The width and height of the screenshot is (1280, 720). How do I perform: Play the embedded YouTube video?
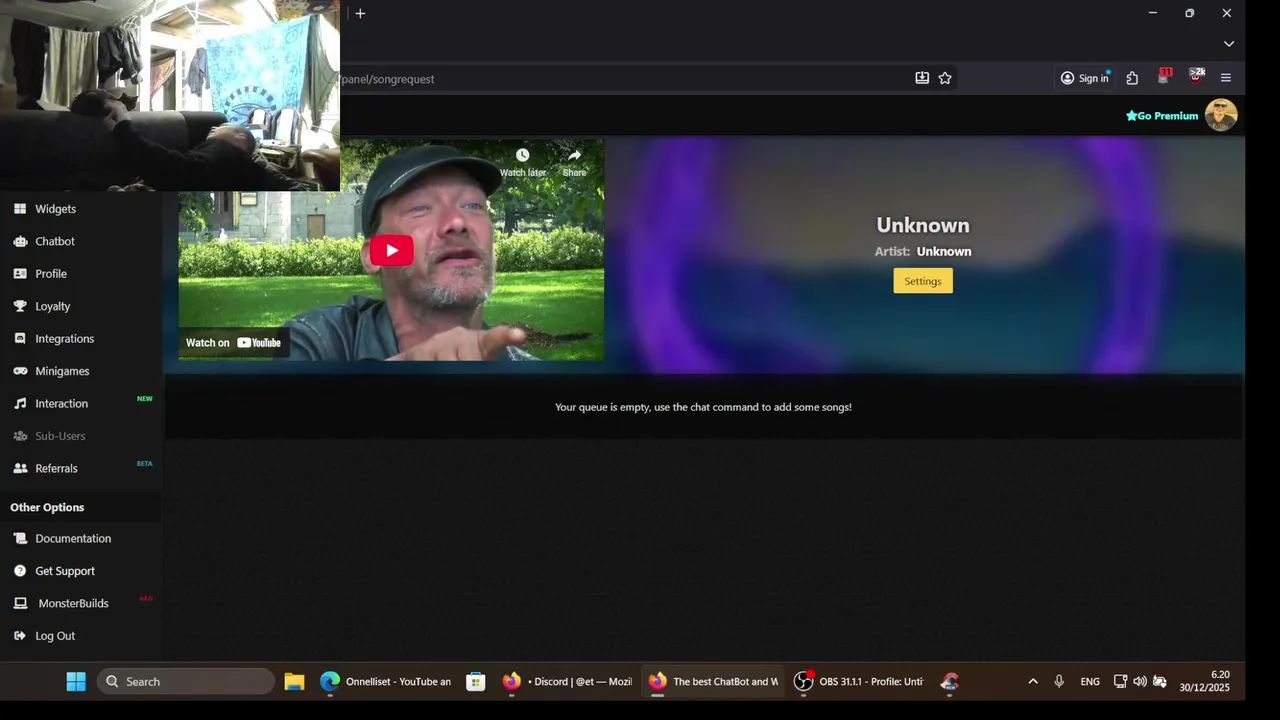tap(392, 250)
